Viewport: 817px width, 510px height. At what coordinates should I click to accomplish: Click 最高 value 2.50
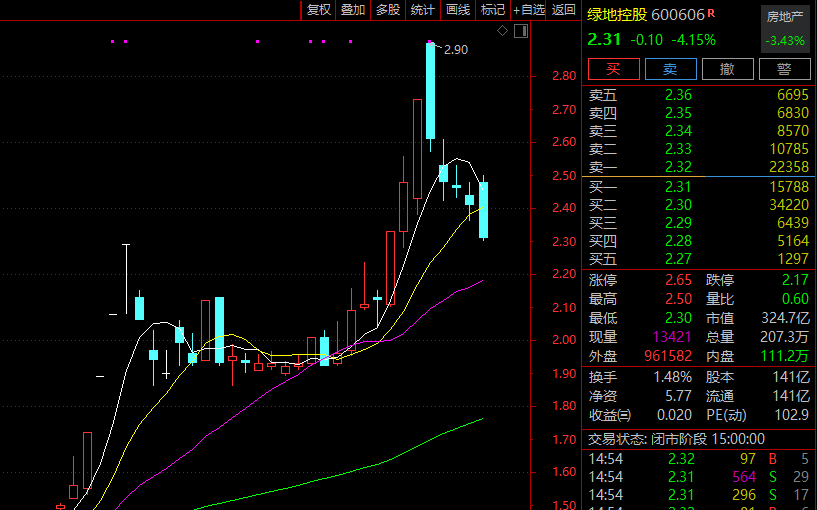[678, 299]
